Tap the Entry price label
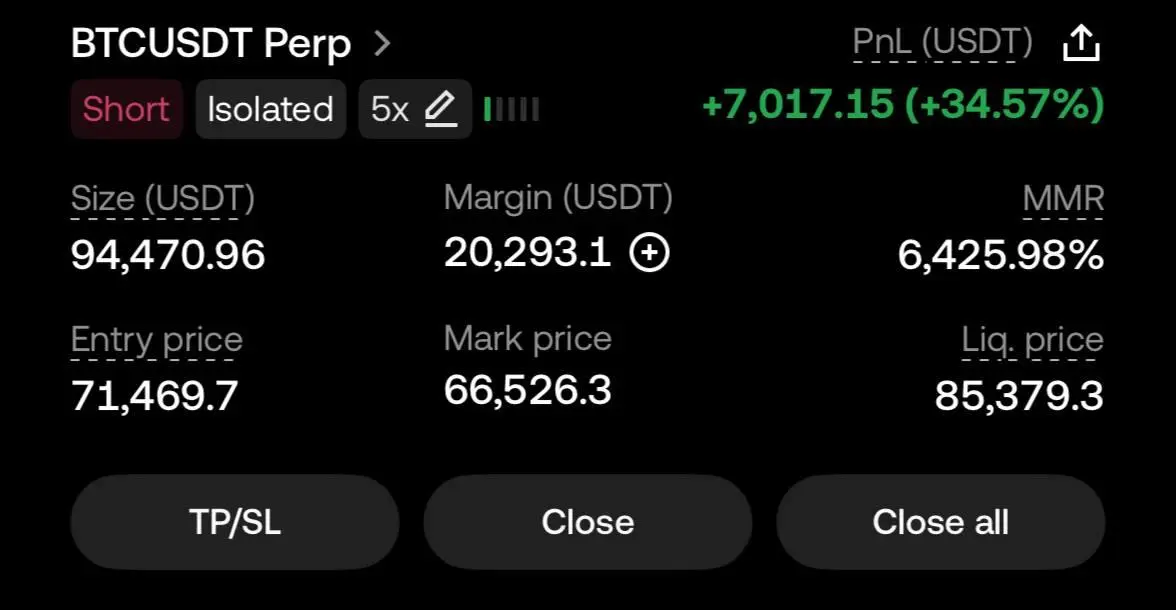The width and height of the screenshot is (1176, 610). 157,341
